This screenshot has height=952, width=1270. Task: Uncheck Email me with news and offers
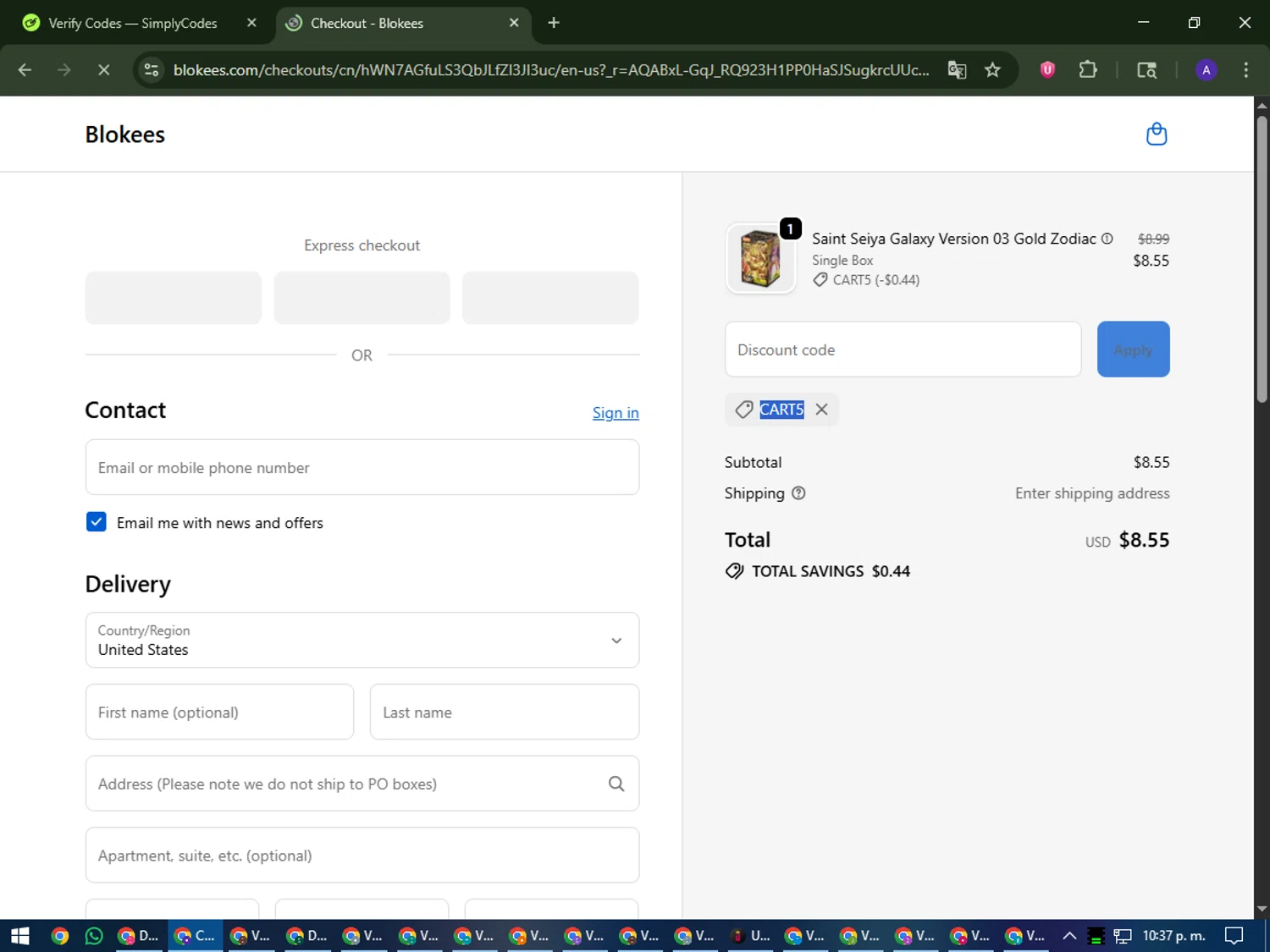point(97,522)
